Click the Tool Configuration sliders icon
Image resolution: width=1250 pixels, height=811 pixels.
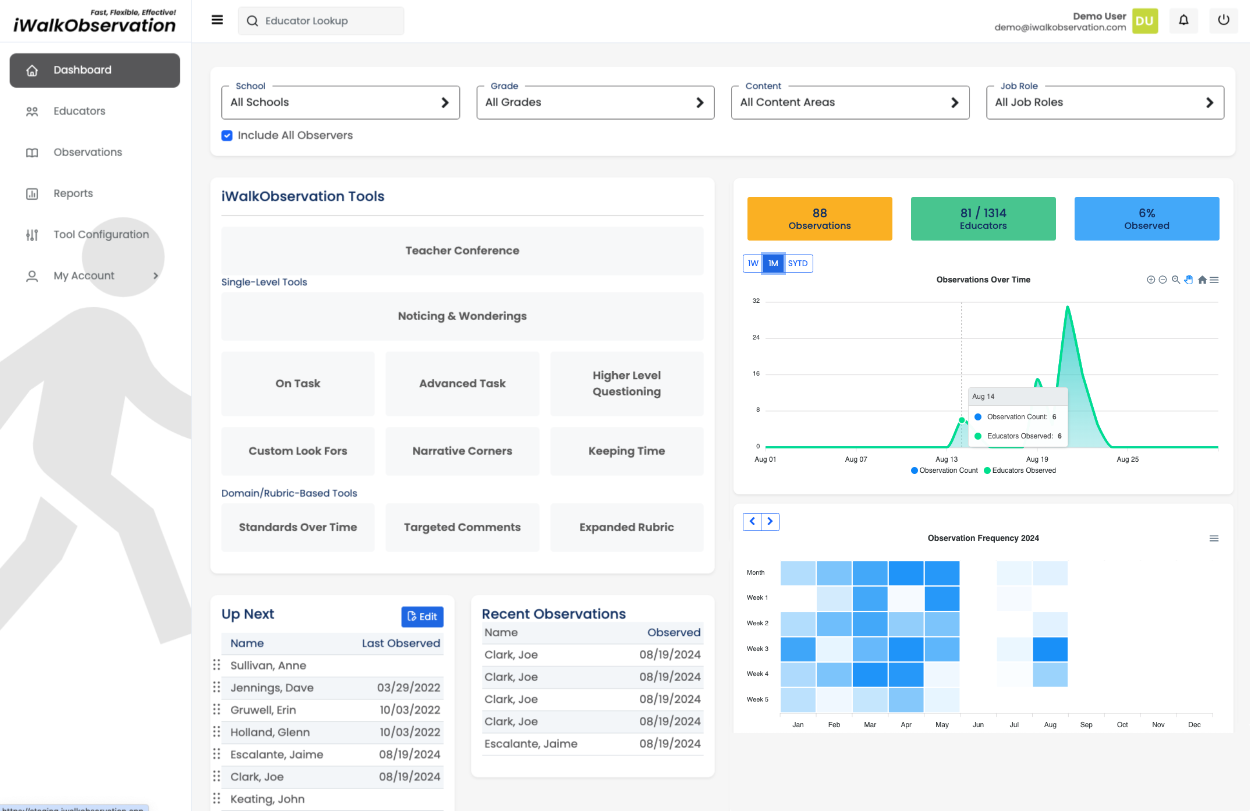coord(32,234)
